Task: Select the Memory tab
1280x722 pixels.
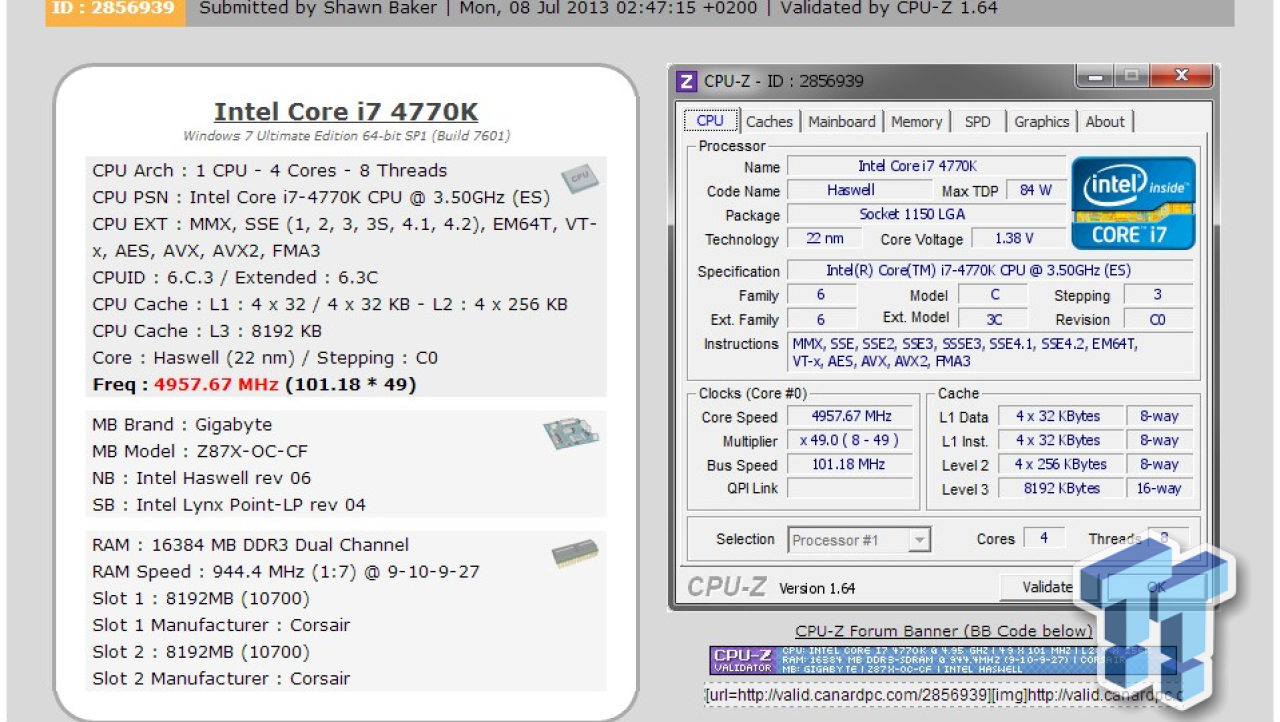Action: point(916,122)
